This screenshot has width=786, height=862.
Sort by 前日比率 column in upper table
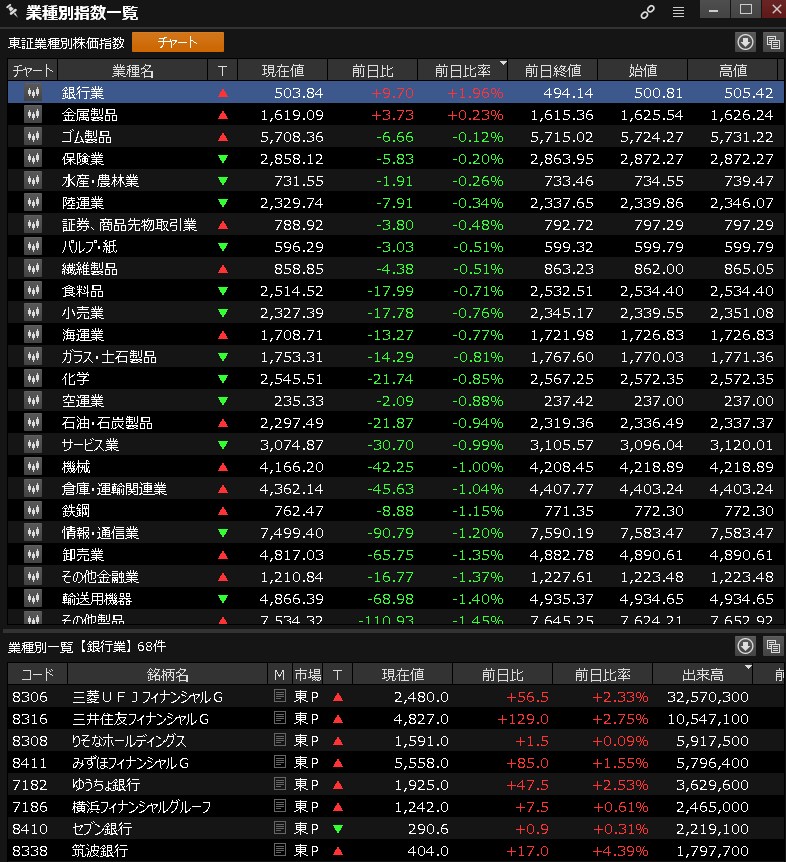(463, 70)
